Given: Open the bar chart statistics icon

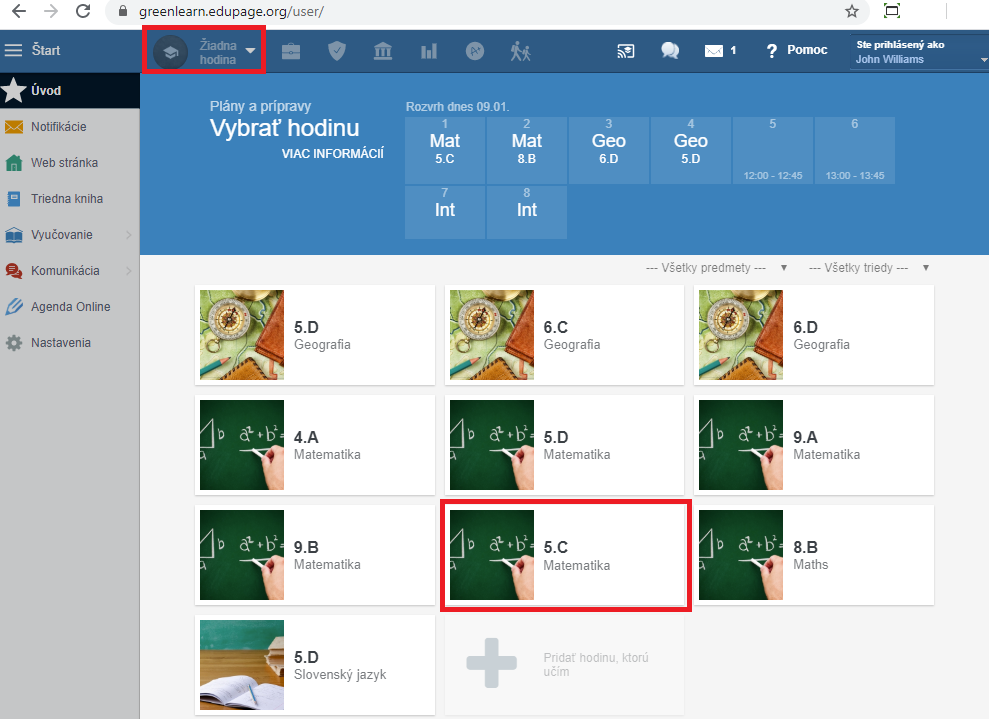Looking at the screenshot, I should [429, 51].
